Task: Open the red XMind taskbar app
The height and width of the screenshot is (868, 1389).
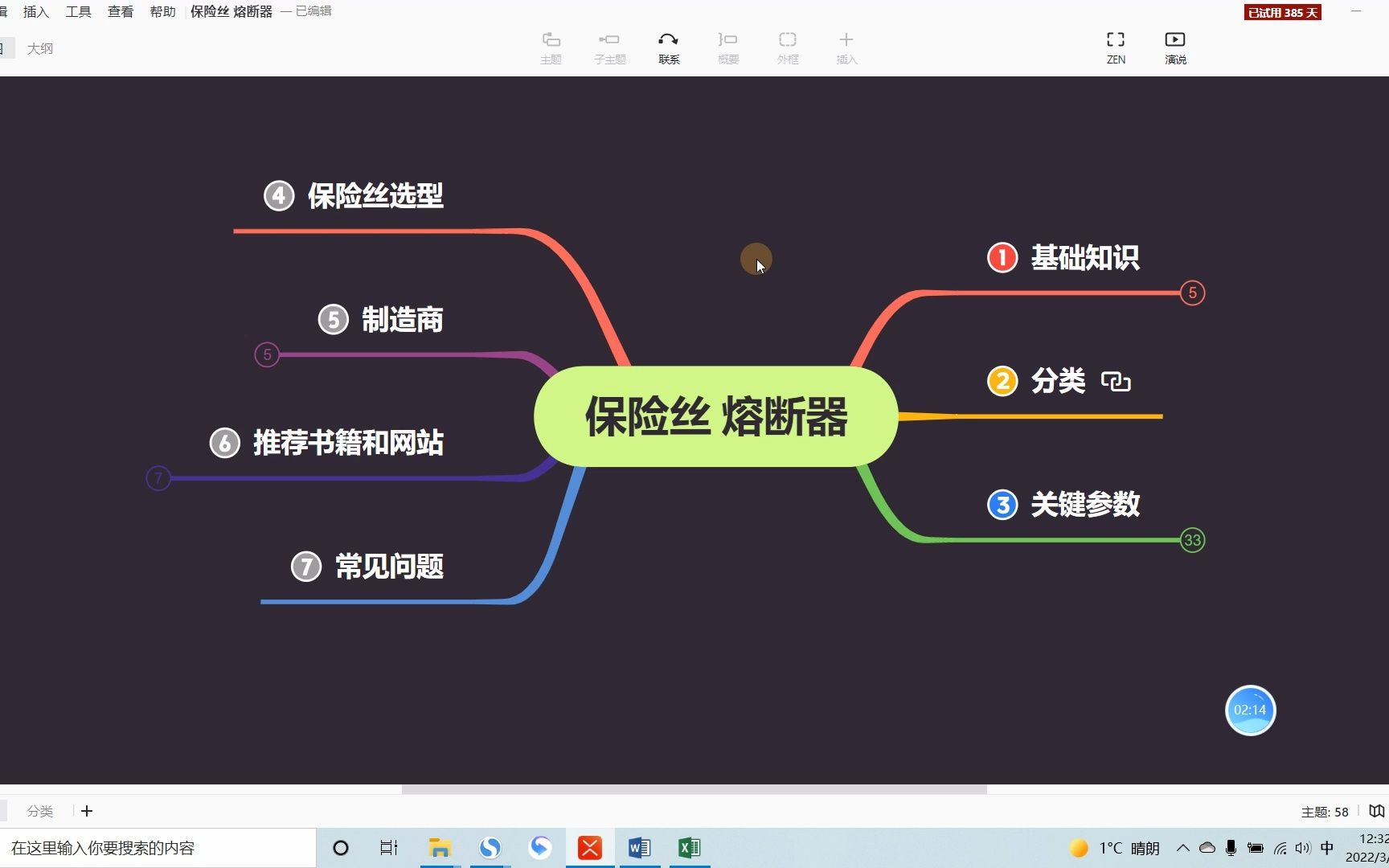Action: 590,848
